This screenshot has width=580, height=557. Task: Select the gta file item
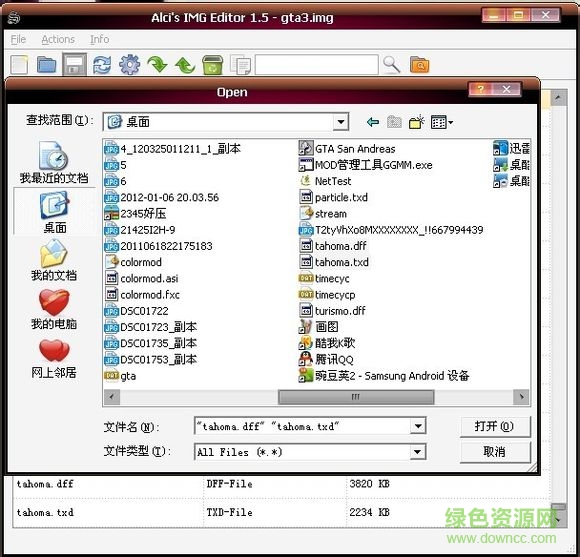[120, 376]
